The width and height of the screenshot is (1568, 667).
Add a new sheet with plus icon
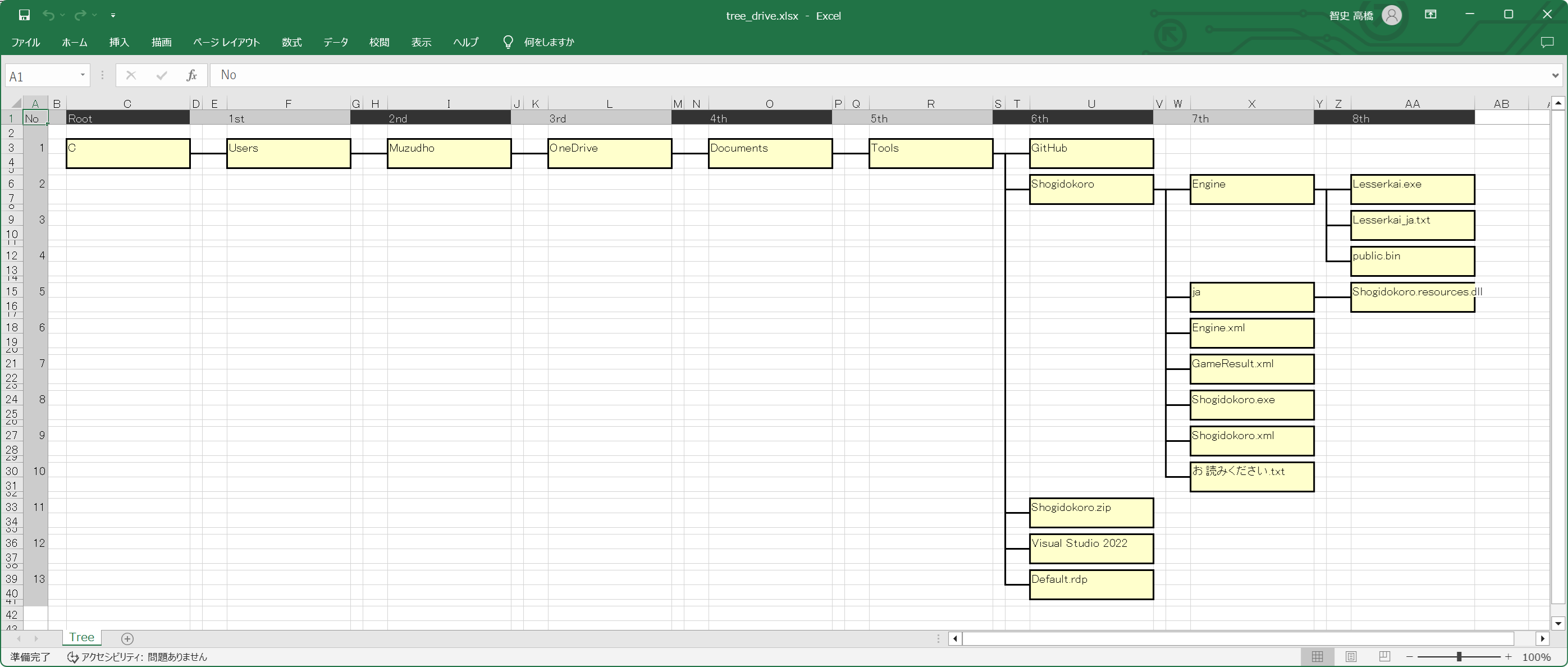[127, 638]
